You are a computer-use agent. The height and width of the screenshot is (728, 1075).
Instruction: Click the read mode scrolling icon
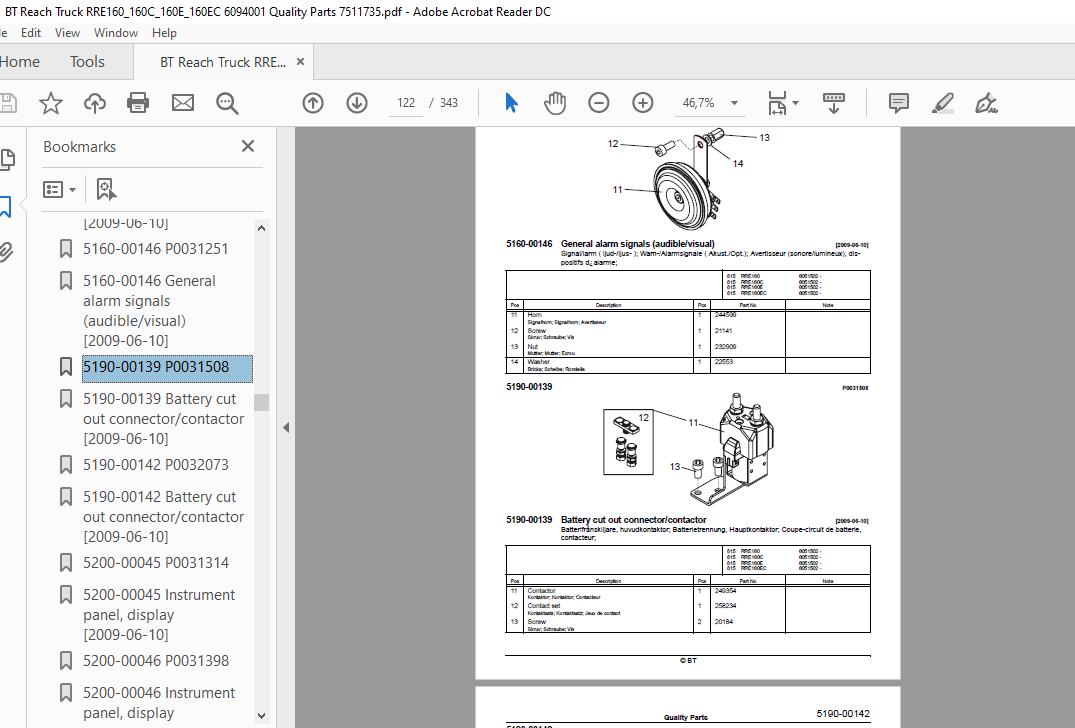[834, 104]
